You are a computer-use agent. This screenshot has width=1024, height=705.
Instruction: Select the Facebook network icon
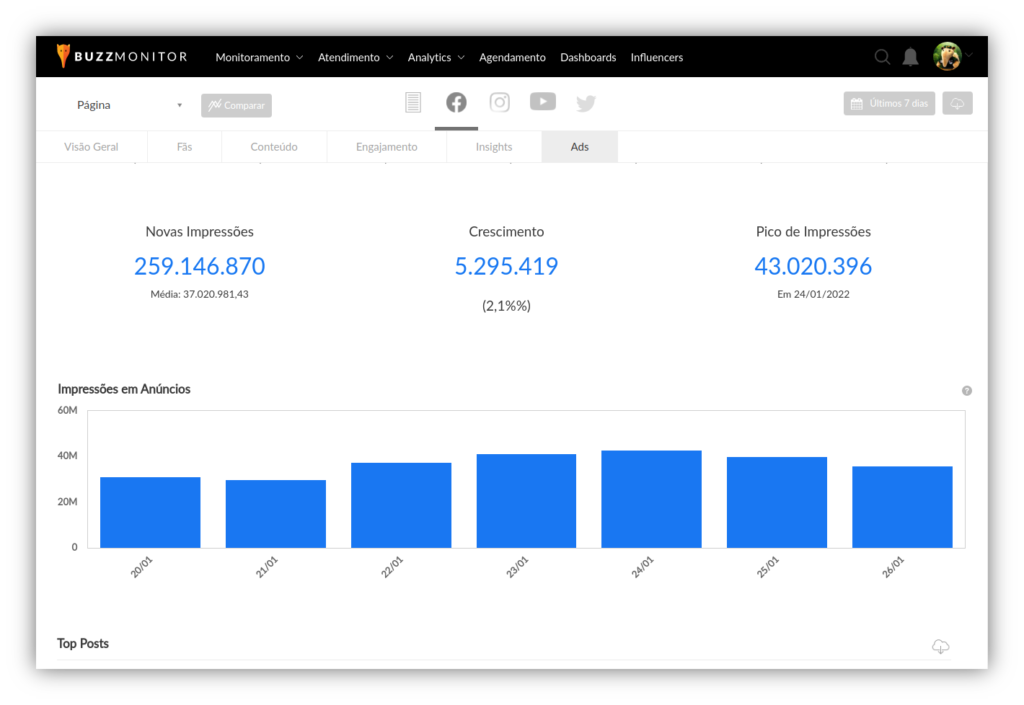pos(456,102)
